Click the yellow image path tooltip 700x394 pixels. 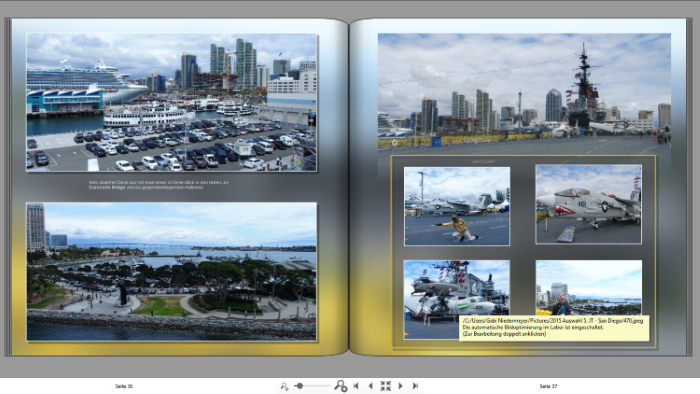coord(554,328)
